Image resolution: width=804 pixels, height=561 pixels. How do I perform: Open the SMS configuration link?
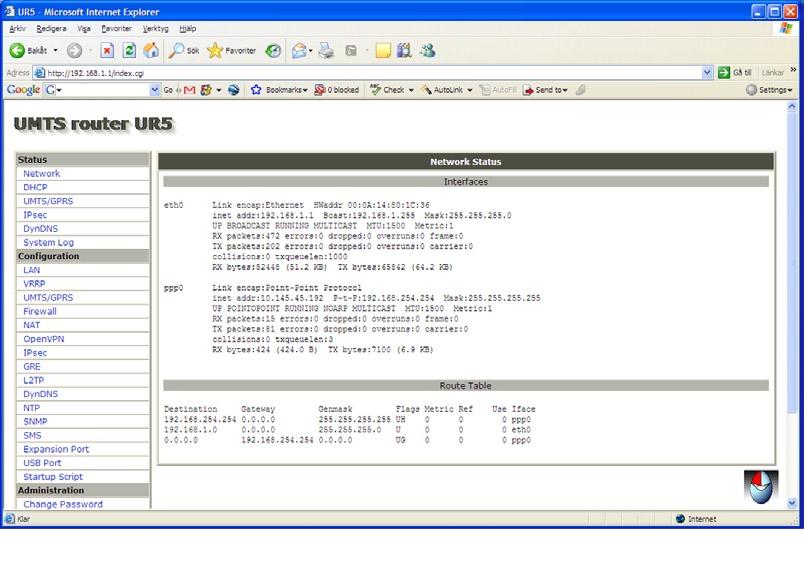click(x=32, y=435)
